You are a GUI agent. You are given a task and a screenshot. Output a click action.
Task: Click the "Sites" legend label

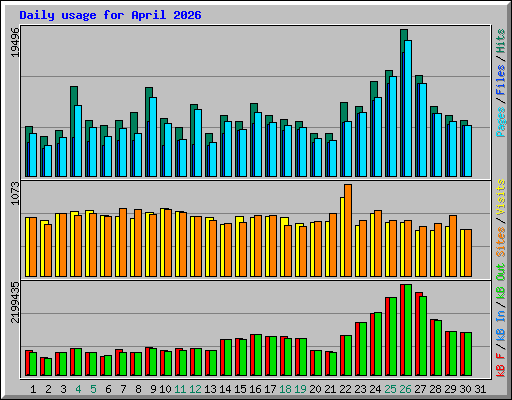501,242
